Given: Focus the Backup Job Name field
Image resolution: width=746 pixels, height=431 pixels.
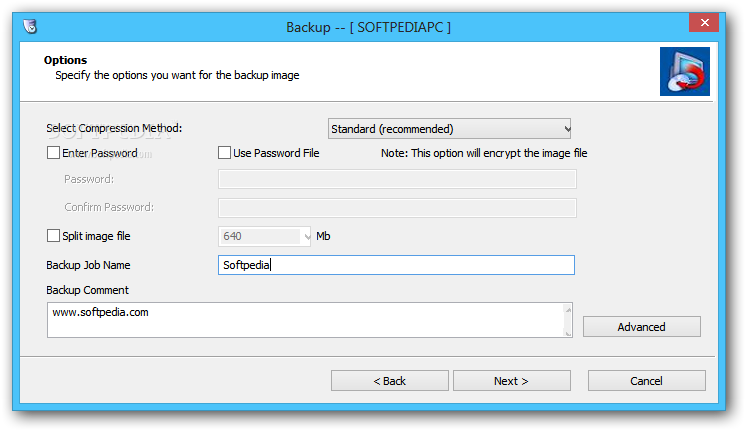Looking at the screenshot, I should click(x=396, y=265).
